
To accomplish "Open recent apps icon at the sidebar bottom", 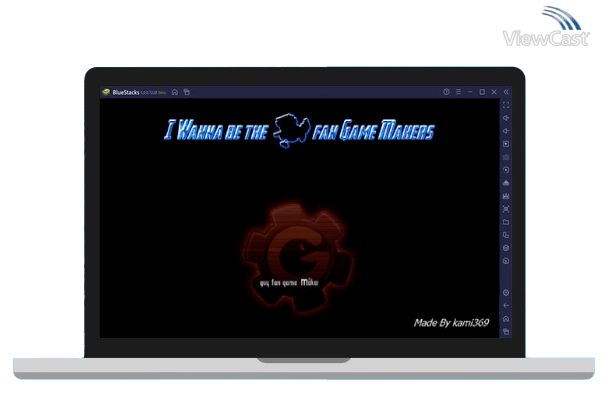I will 506,331.
